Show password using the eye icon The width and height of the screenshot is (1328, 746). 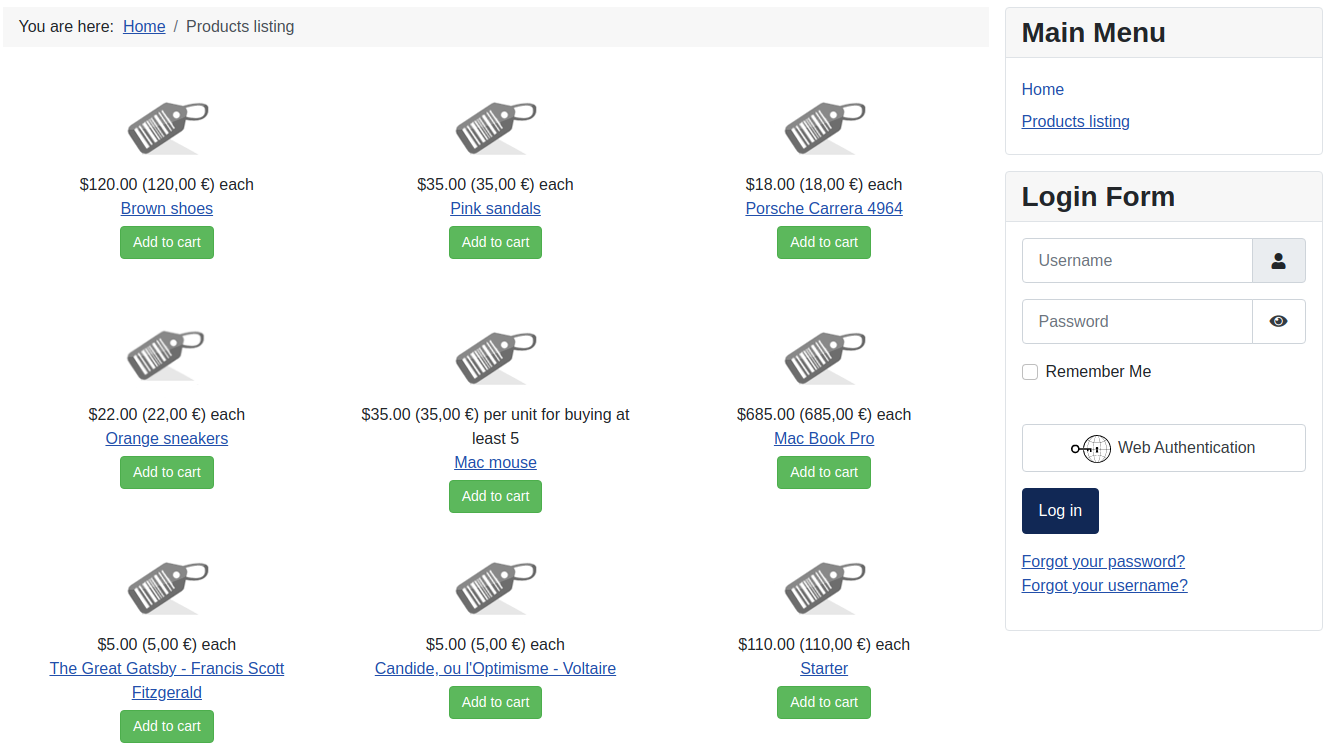point(1278,322)
